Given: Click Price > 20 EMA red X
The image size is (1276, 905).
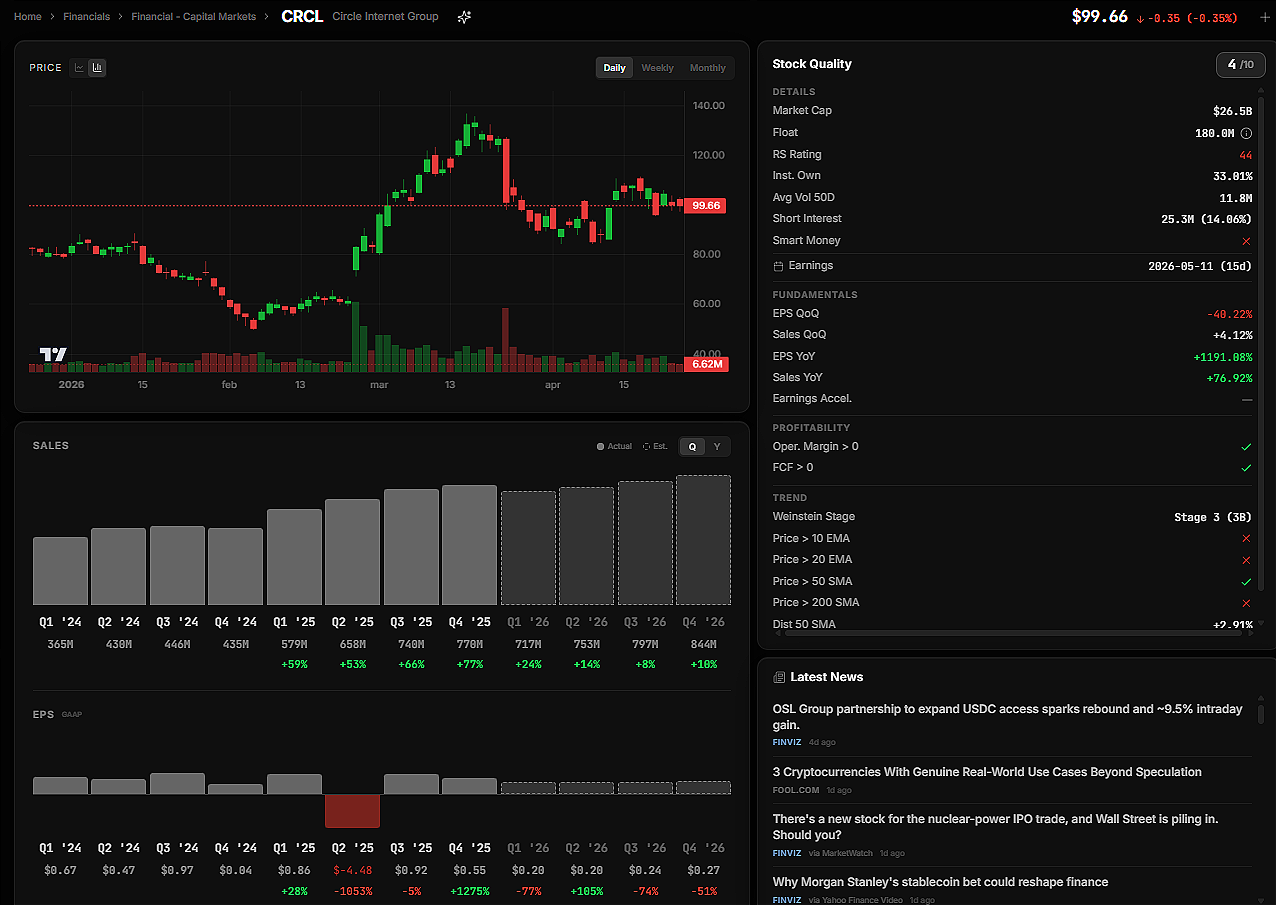Looking at the screenshot, I should (1246, 560).
